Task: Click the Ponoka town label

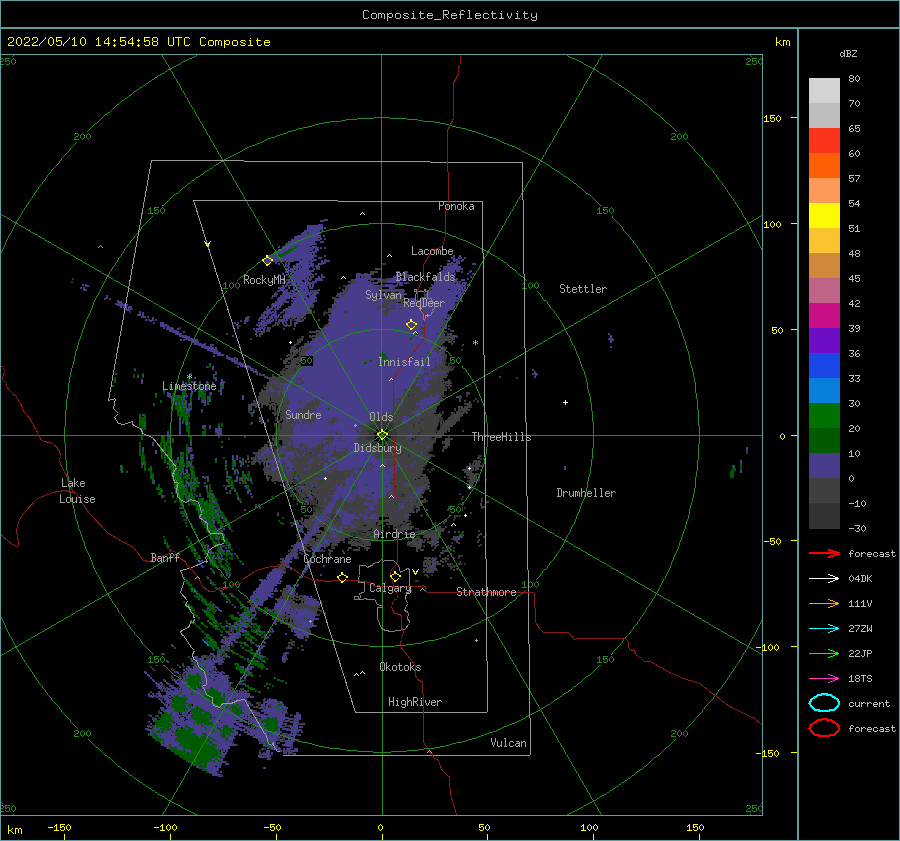Action: click(x=456, y=206)
